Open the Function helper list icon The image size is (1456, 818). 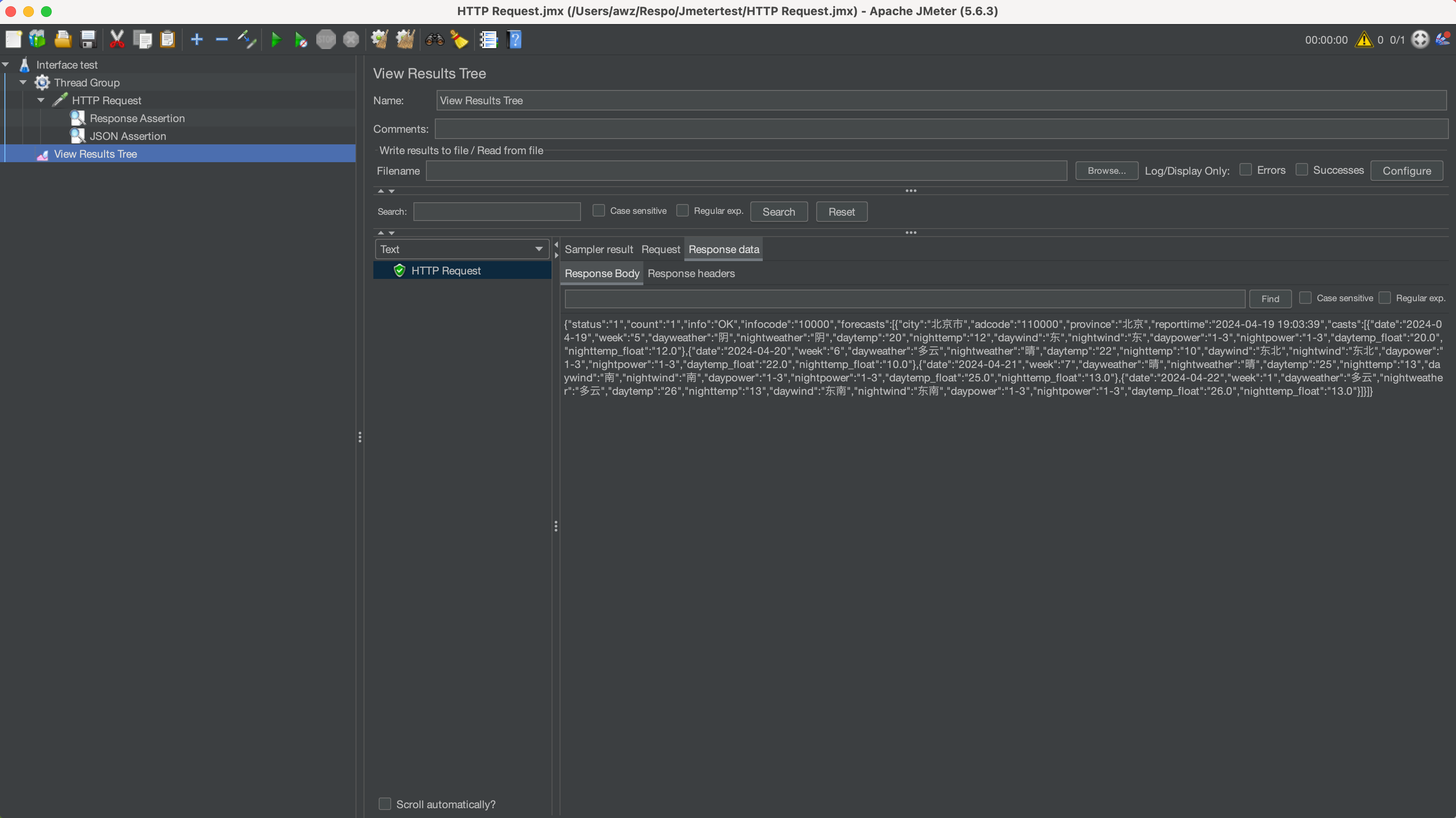point(488,40)
